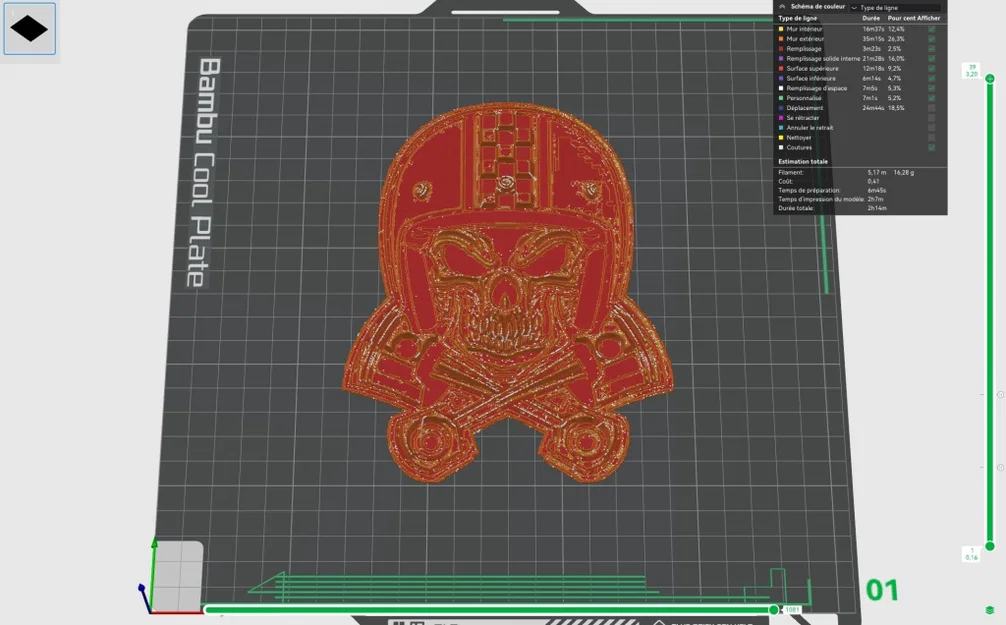Click the Durée column header
The width and height of the screenshot is (1006, 625).
click(871, 19)
